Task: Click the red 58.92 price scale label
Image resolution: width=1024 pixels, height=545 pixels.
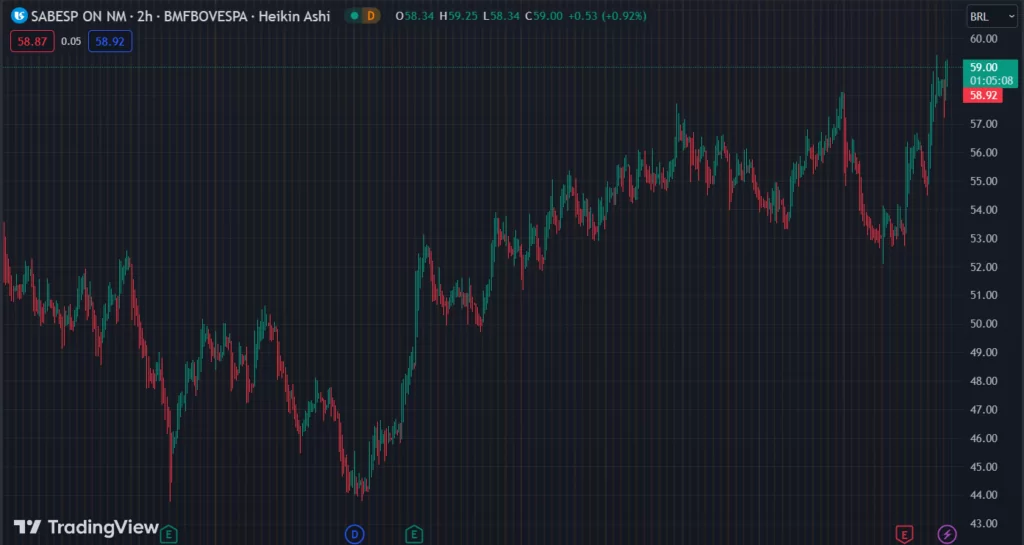Action: tap(983, 95)
